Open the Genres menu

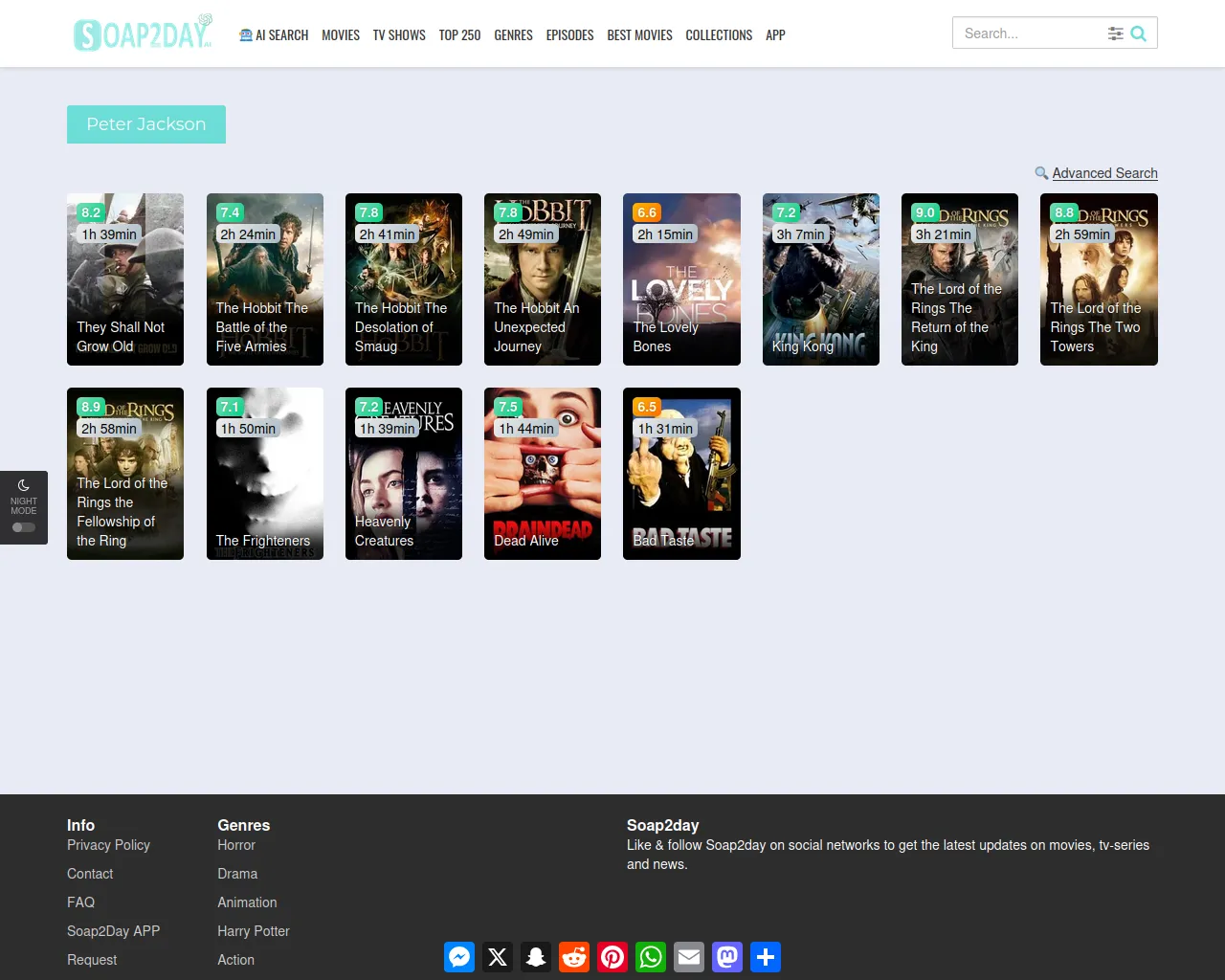pos(513,34)
